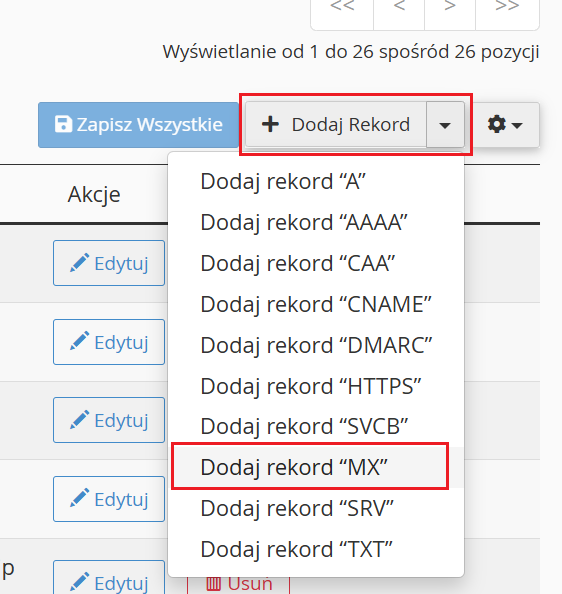Click the first row Edytuj button
Screen dimensions: 562x594
pyautogui.click(x=109, y=263)
